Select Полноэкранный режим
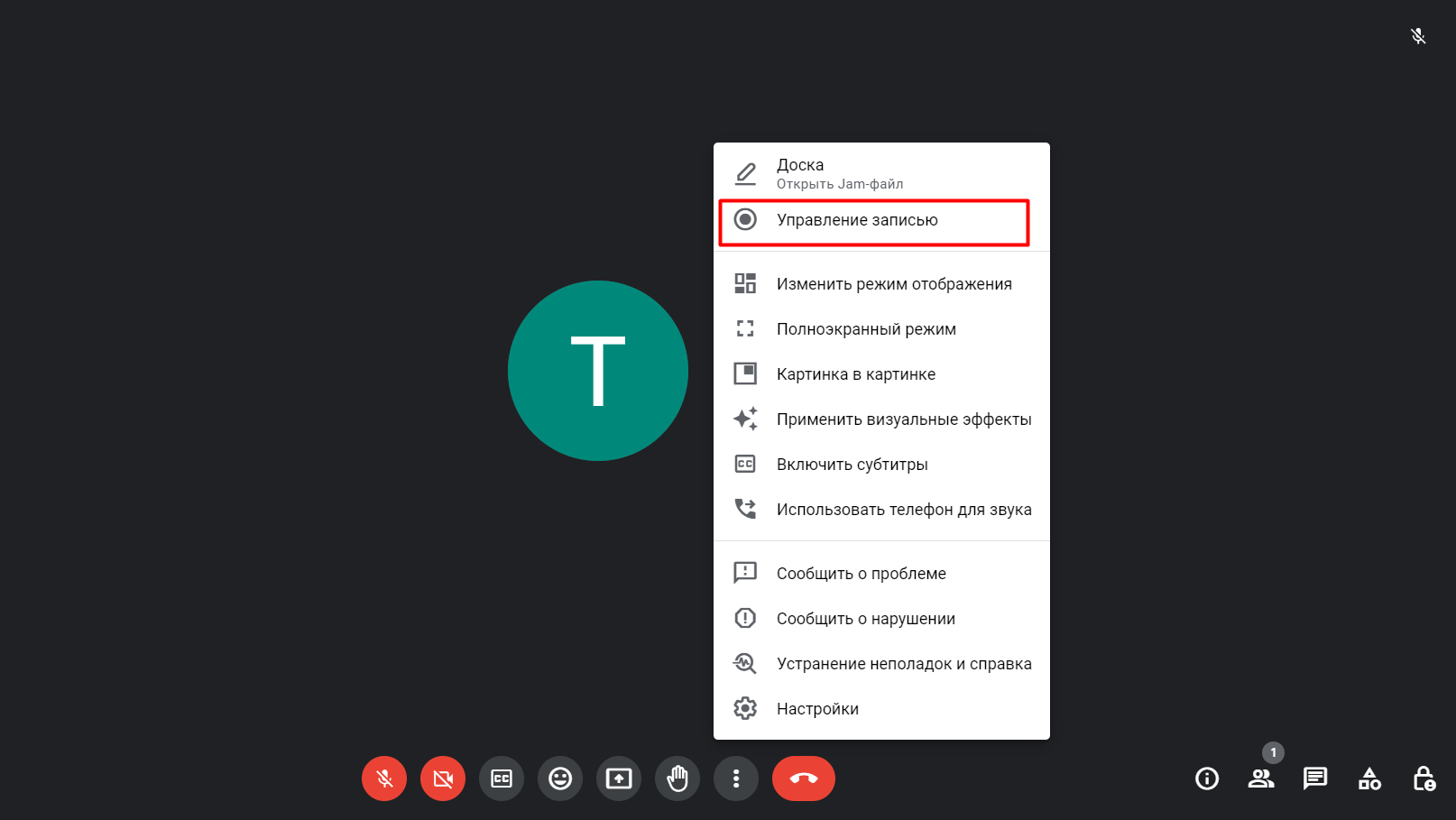 click(x=881, y=328)
